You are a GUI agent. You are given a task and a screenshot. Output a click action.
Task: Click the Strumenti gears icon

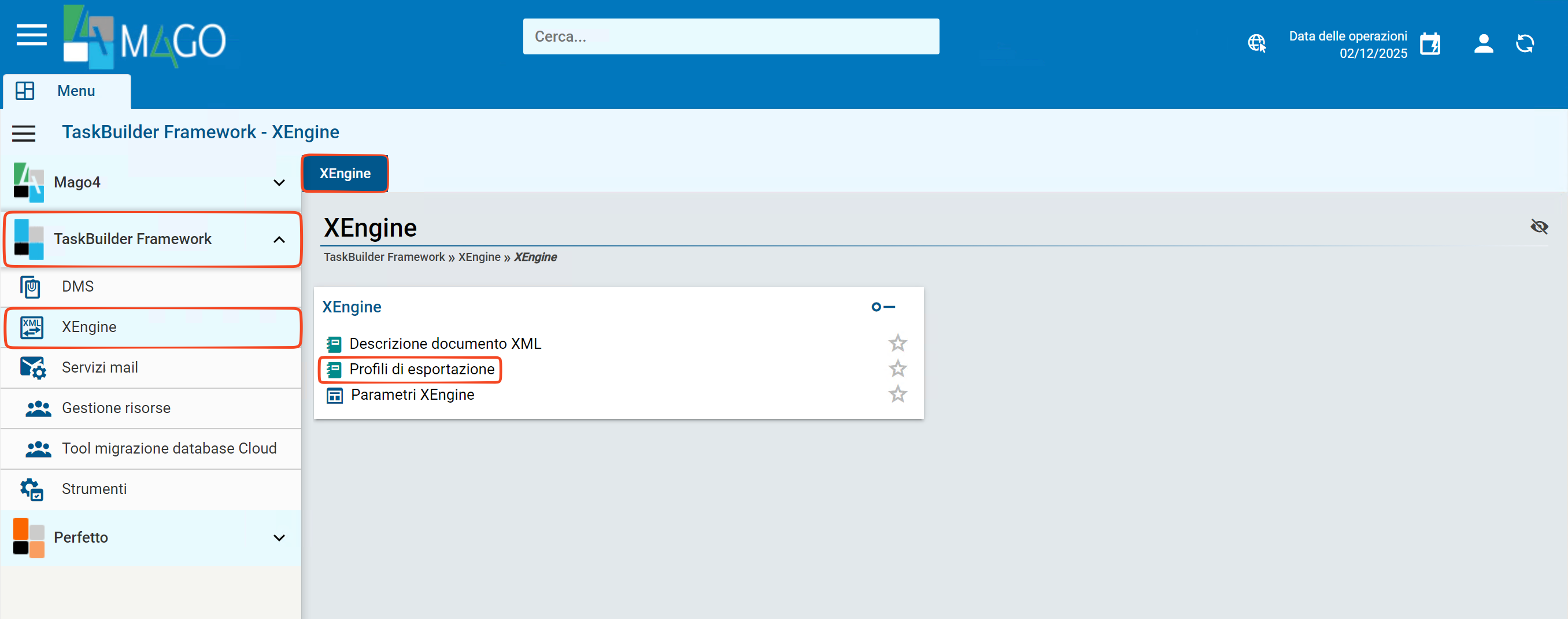pos(32,489)
